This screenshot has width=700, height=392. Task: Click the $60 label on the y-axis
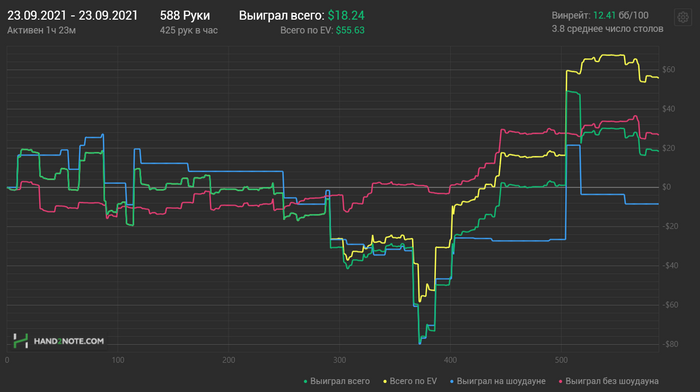pos(668,70)
